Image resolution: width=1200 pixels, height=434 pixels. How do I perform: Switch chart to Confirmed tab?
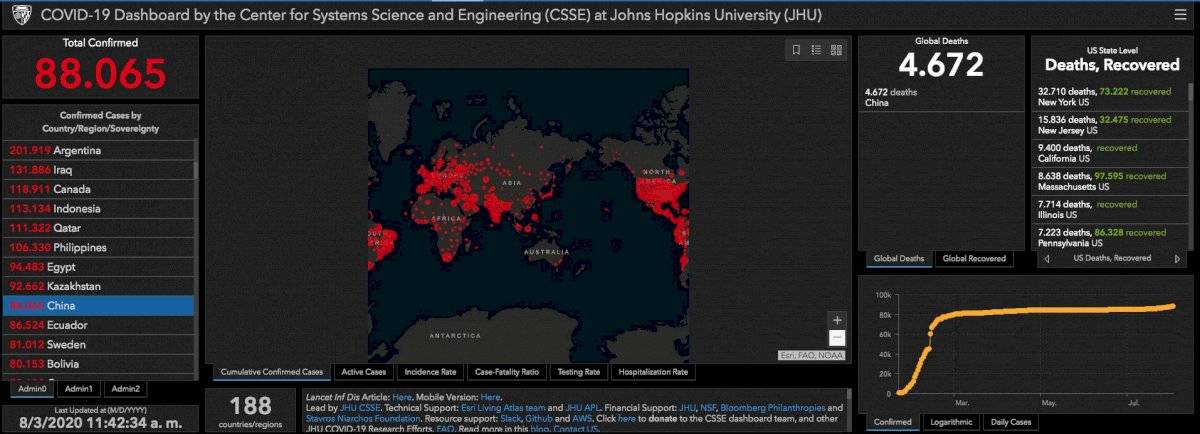[892, 422]
